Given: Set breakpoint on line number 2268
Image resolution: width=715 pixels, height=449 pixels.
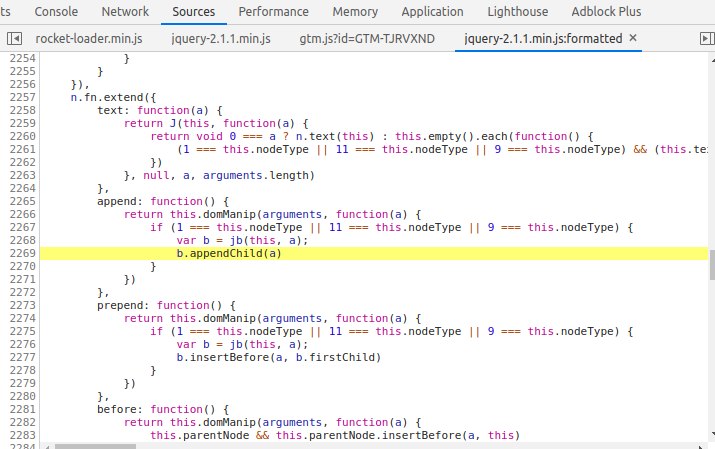Looking at the screenshot, I should click(22, 240).
